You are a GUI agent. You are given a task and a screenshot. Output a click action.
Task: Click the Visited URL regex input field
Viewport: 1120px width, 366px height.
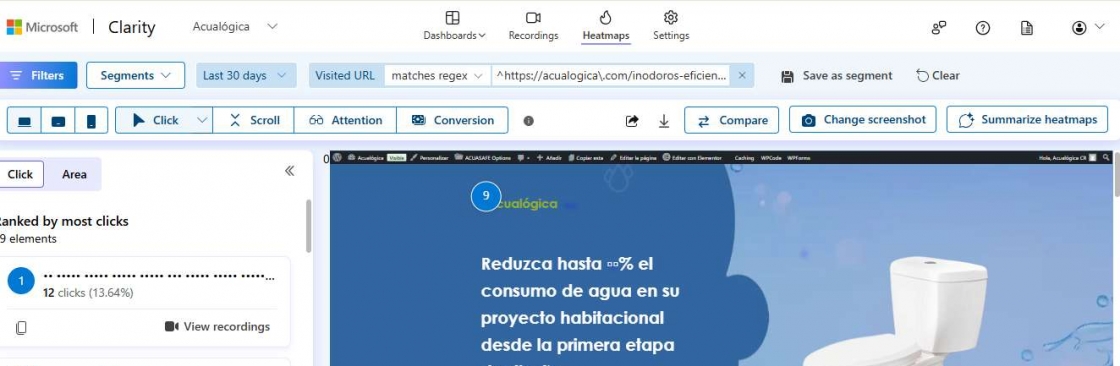click(x=611, y=75)
